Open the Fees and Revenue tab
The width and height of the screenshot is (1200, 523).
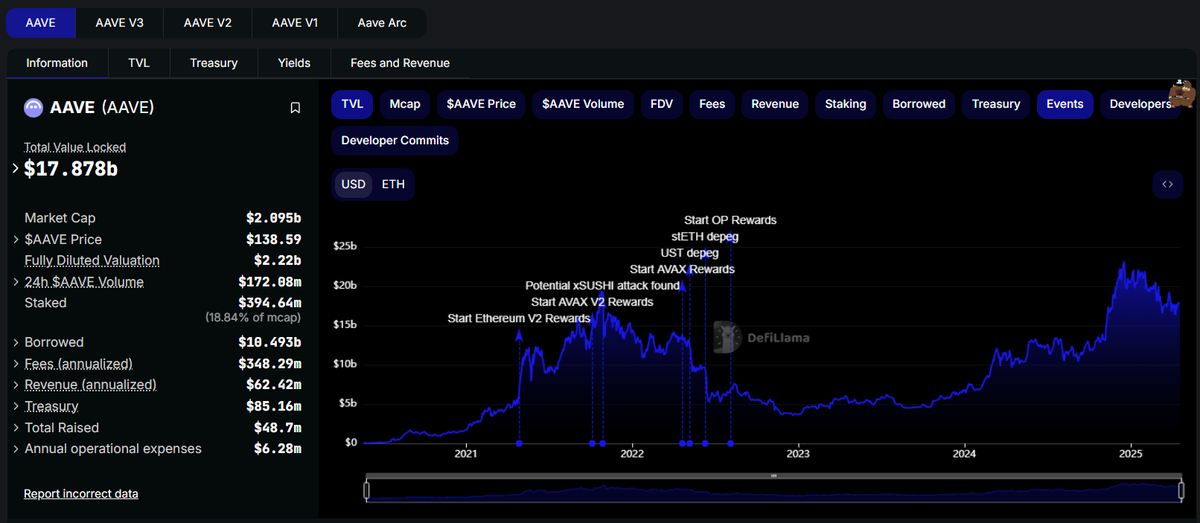click(400, 63)
